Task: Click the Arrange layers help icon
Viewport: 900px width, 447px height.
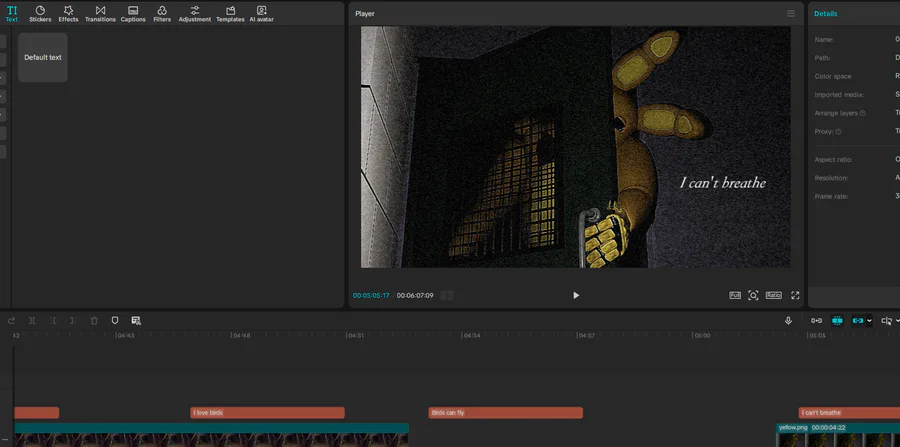Action: (x=863, y=113)
